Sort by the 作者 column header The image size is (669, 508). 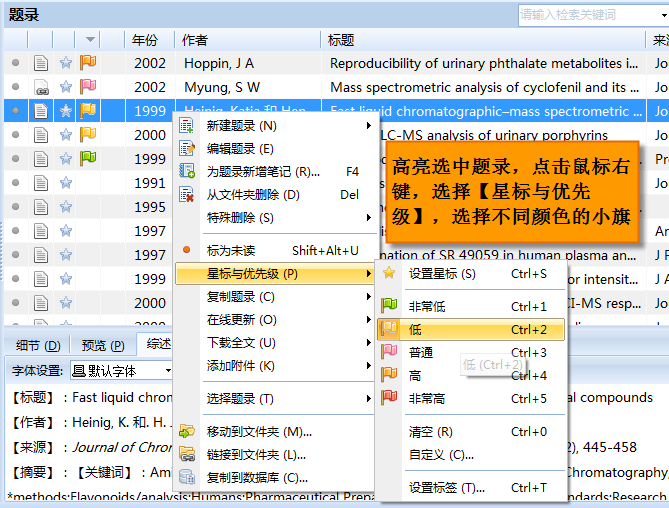(247, 40)
